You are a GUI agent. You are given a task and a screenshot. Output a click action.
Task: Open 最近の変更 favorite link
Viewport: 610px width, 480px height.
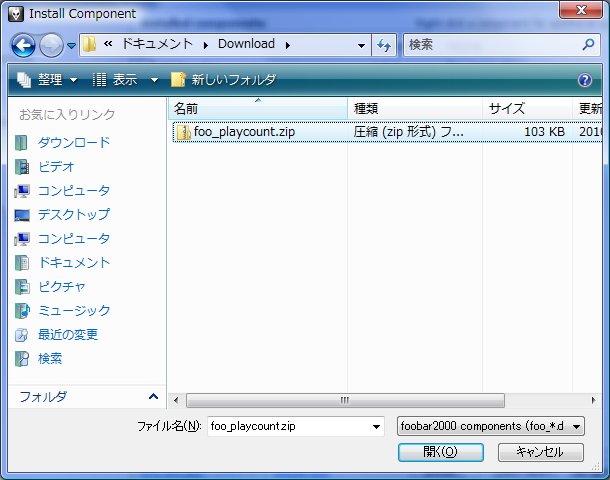tap(68, 335)
